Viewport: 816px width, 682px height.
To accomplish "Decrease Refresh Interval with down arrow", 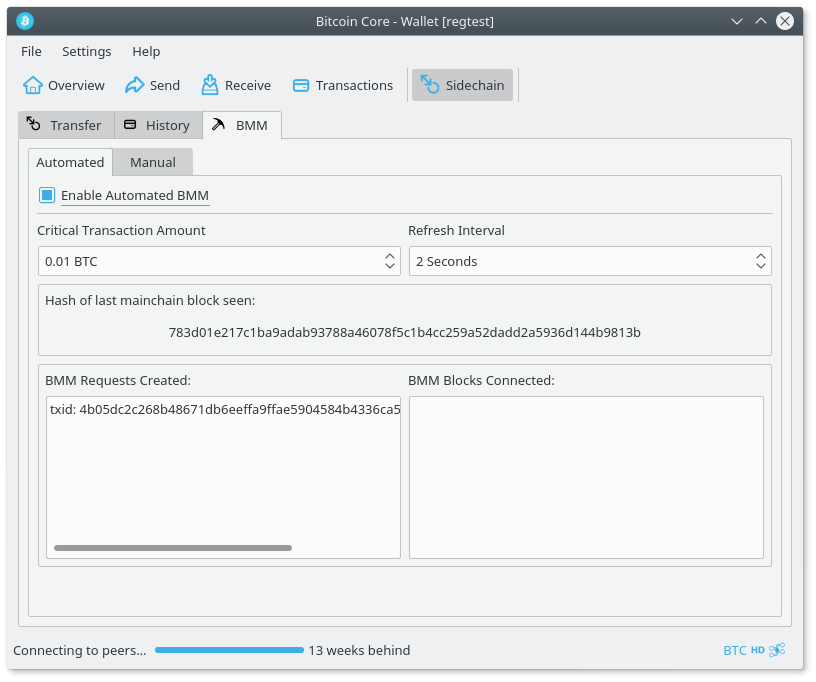I will pos(761,266).
